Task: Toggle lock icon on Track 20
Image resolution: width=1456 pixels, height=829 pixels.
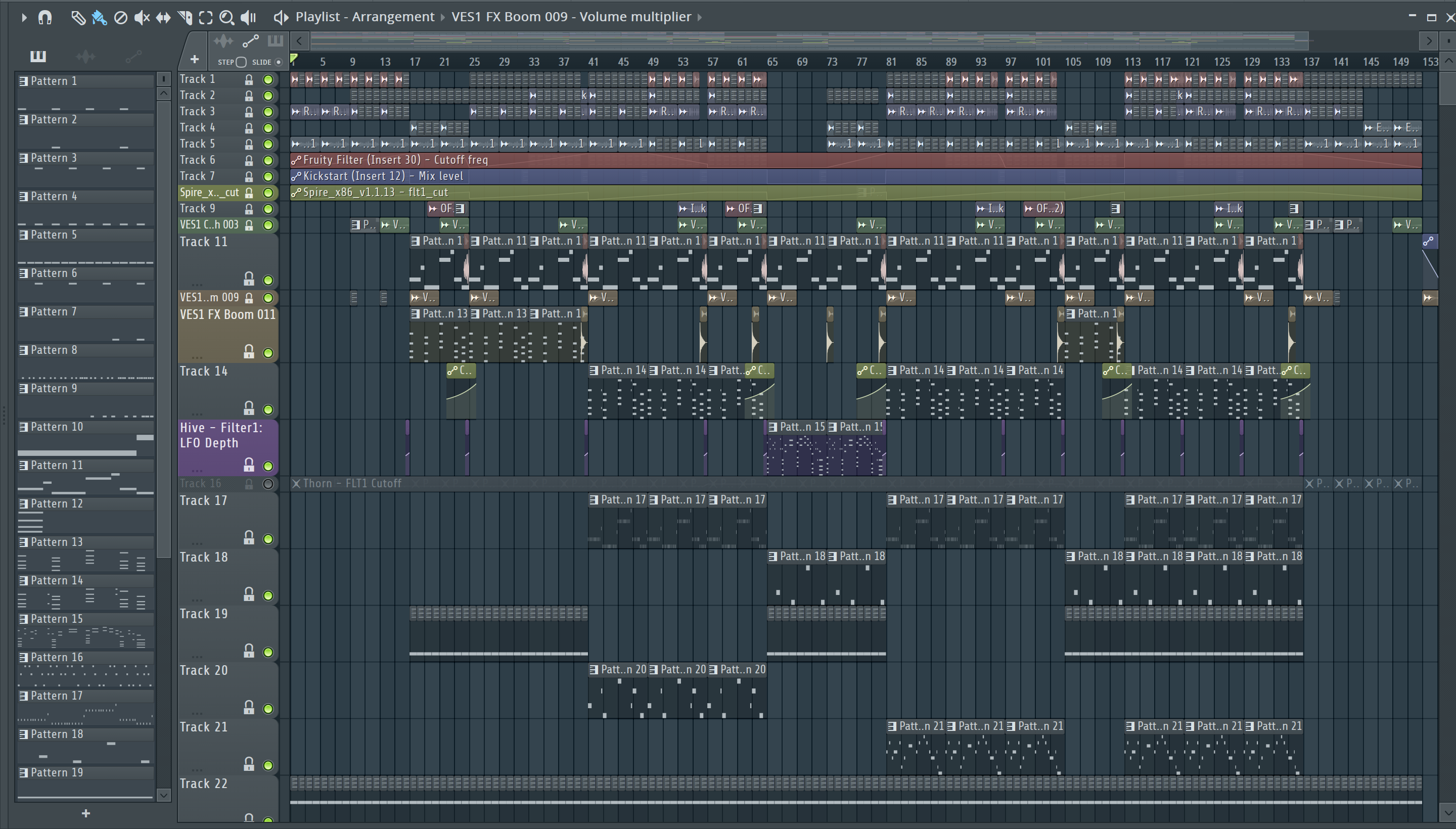Action: coord(249,707)
